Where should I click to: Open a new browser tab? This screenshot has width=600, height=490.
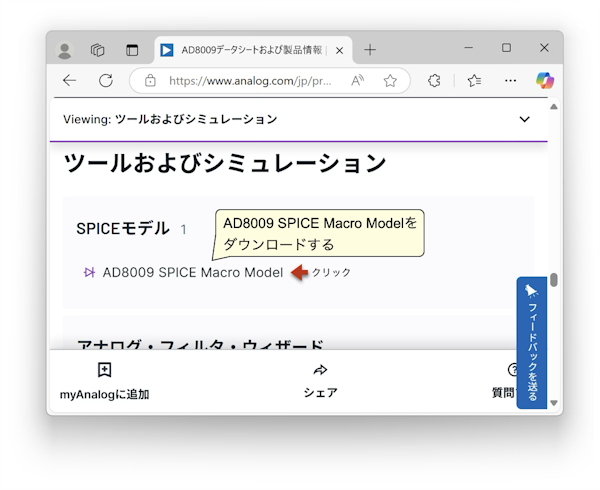tap(370, 50)
